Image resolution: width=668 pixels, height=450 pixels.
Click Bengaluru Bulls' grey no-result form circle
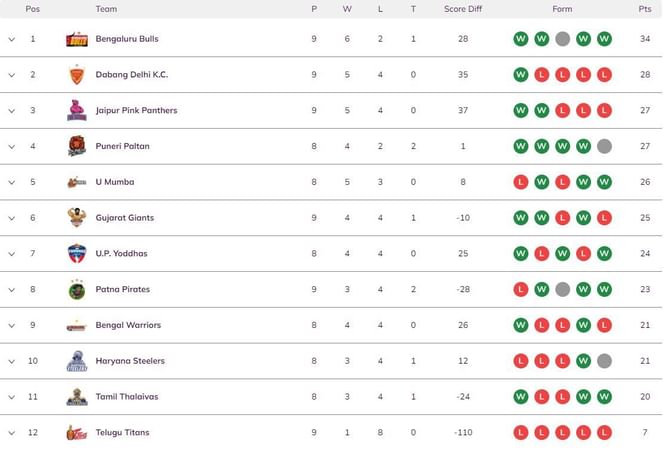563,39
